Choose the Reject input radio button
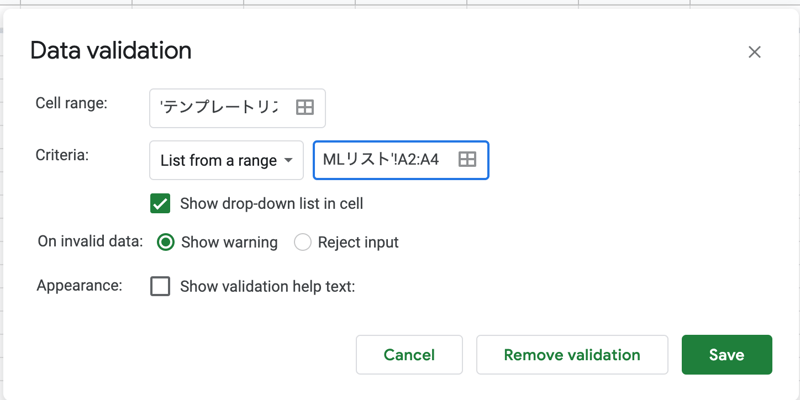This screenshot has height=400, width=800. (x=303, y=242)
